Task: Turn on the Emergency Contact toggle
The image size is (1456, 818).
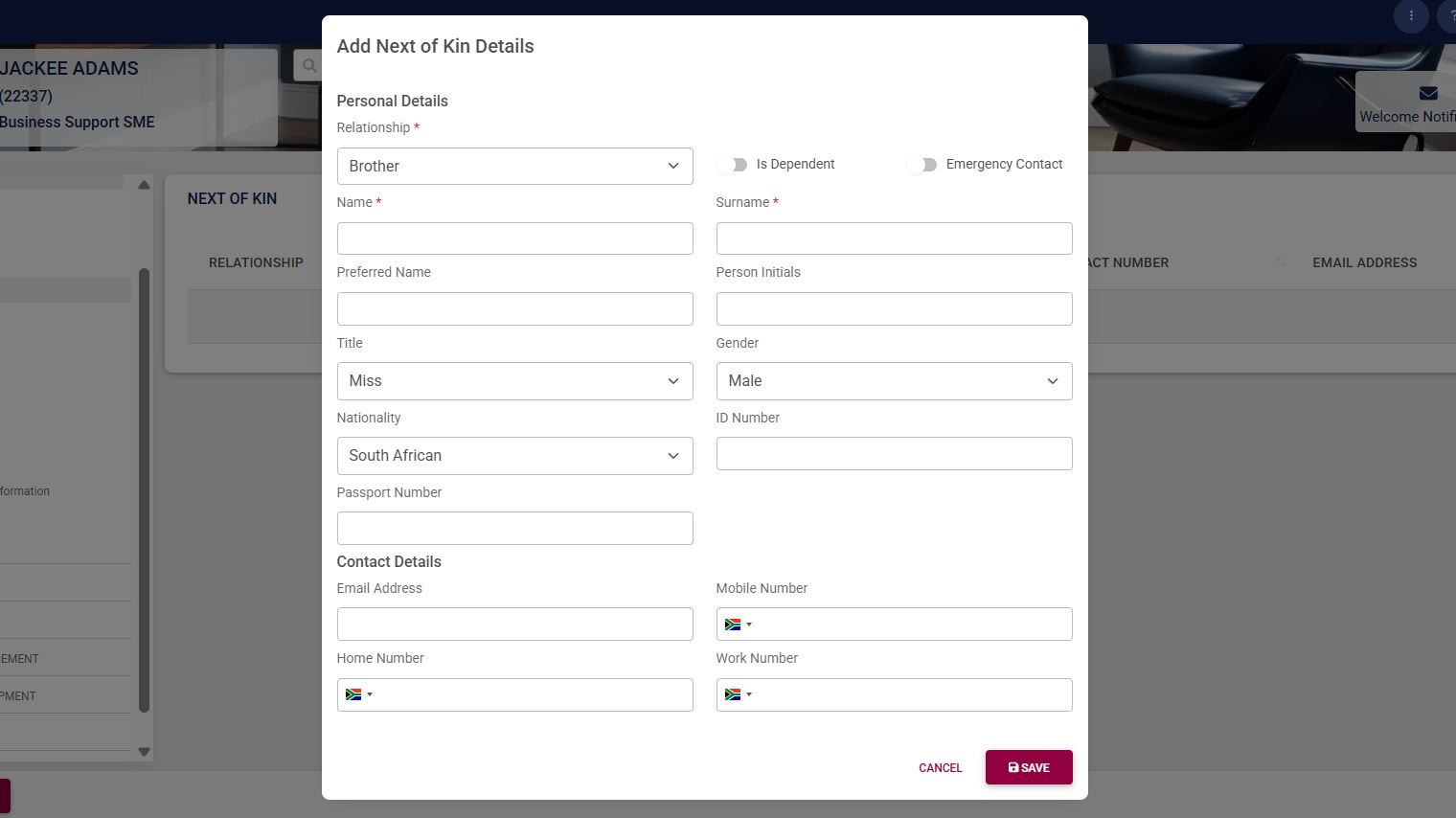Action: point(922,165)
